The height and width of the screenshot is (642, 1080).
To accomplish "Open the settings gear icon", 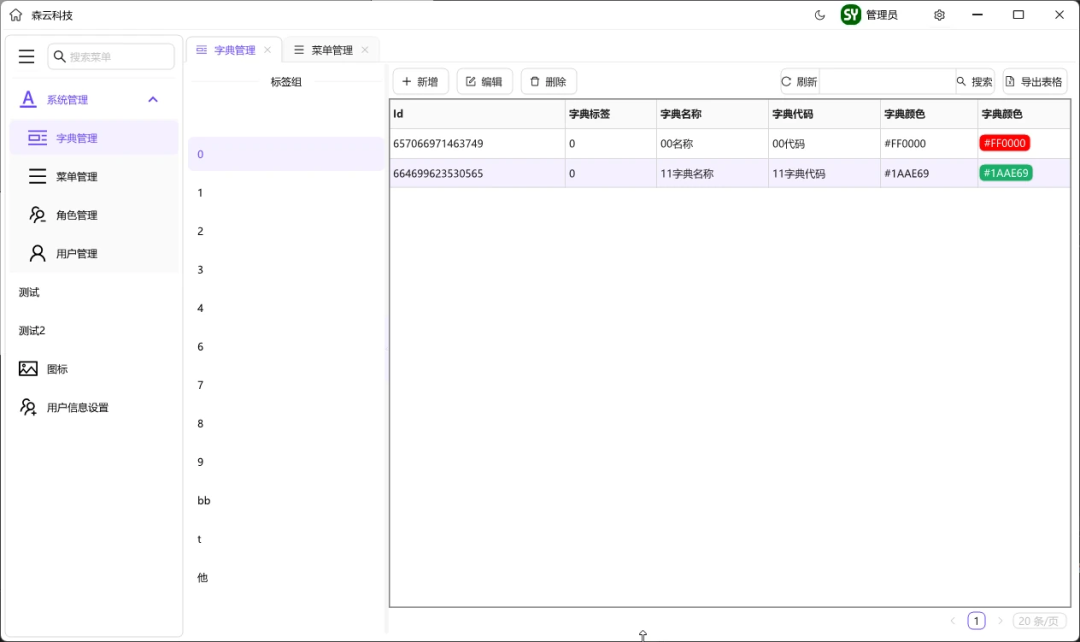I will click(x=939, y=15).
